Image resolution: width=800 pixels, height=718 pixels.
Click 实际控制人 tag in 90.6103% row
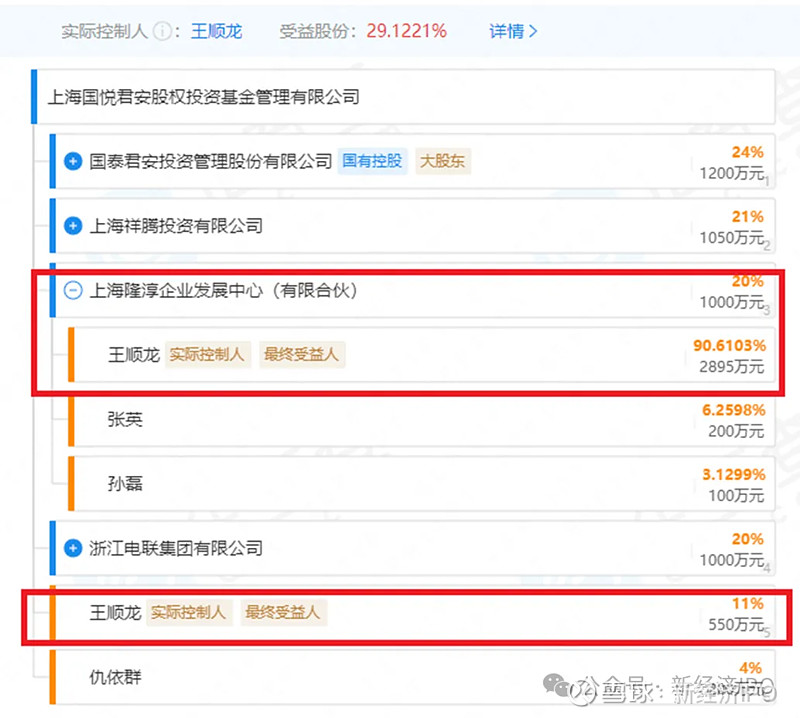207,355
